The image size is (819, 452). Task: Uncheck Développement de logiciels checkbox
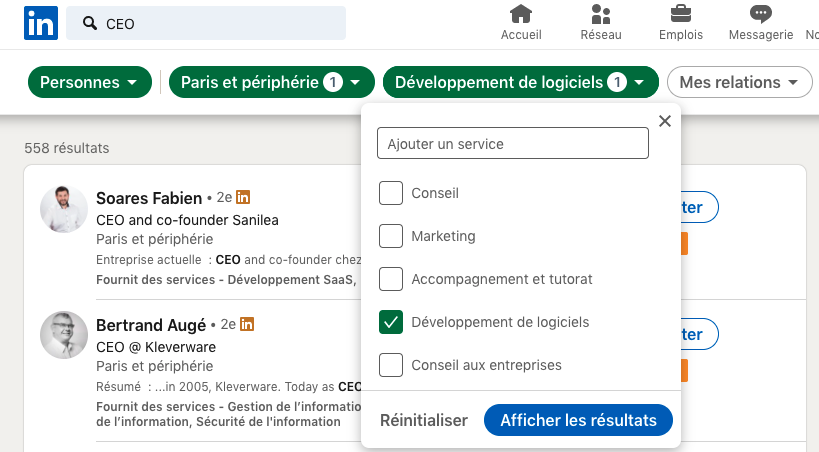point(391,322)
